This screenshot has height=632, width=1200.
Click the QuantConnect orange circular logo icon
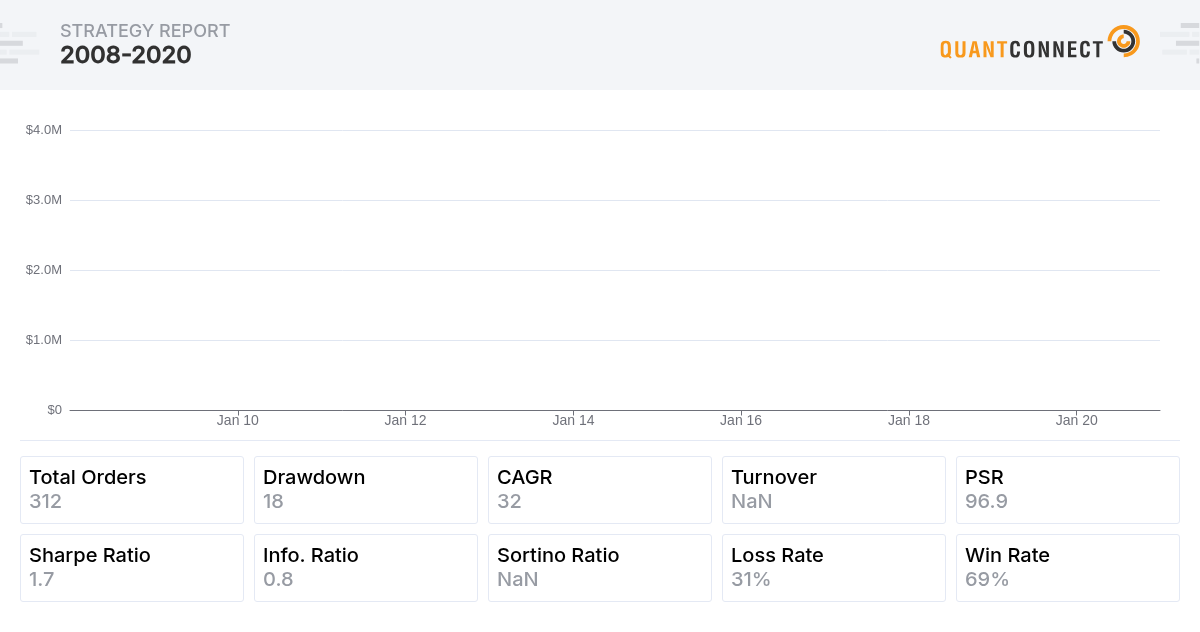click(1124, 41)
